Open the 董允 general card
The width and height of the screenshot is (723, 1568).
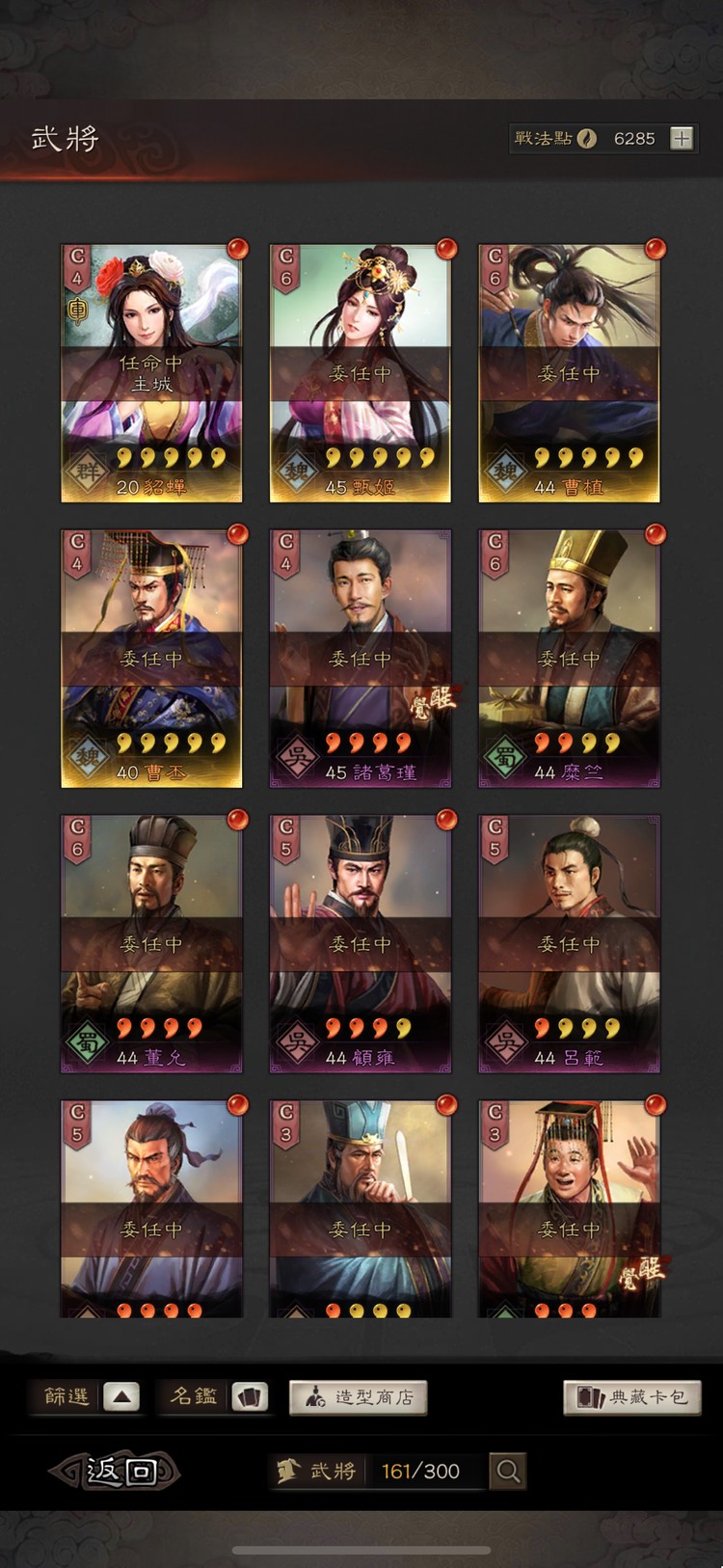(151, 944)
